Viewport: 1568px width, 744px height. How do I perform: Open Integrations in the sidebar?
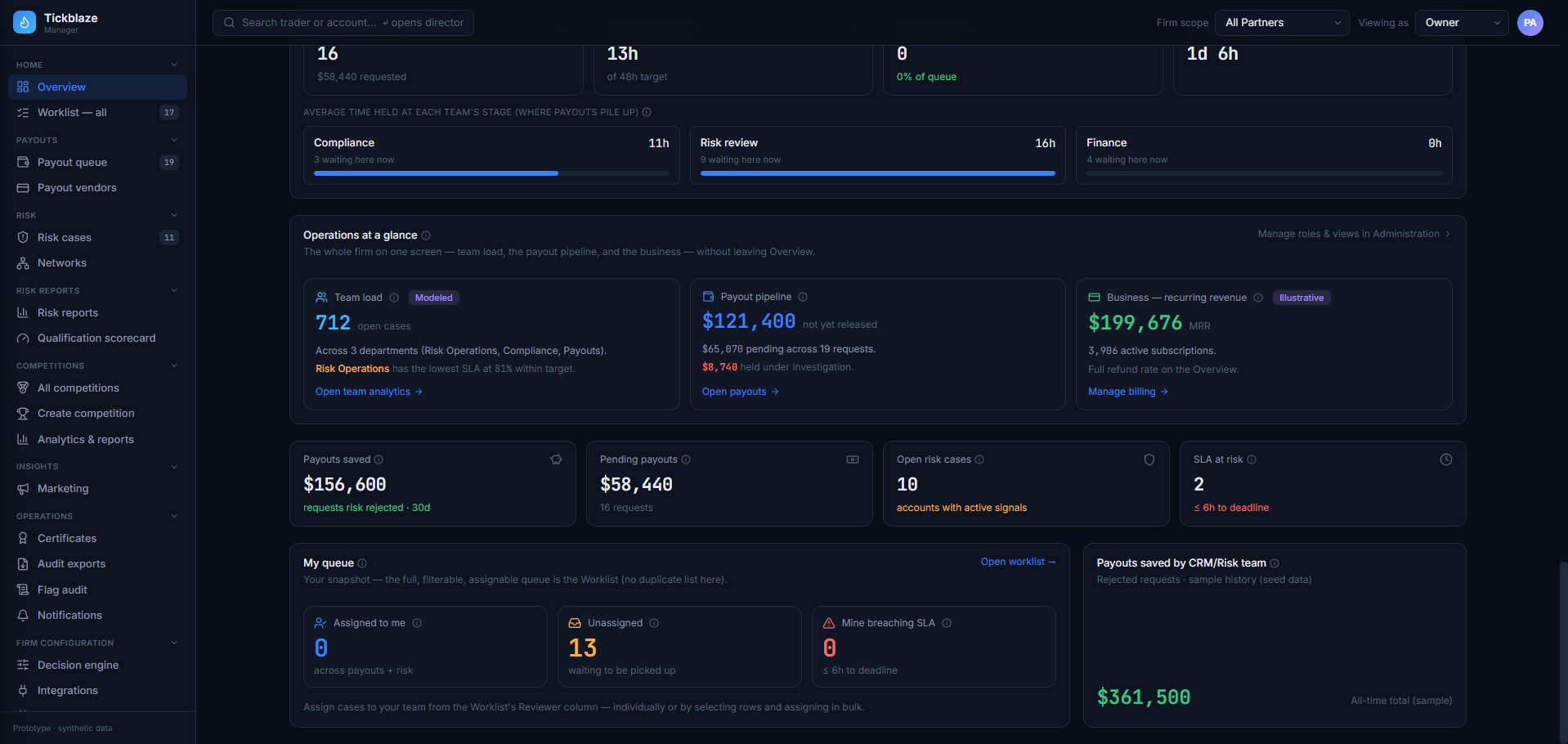[97, 690]
